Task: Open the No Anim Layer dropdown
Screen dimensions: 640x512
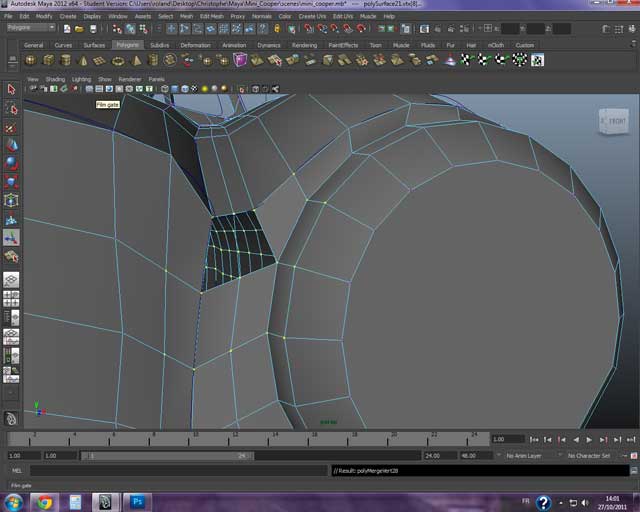Action: (x=524, y=456)
